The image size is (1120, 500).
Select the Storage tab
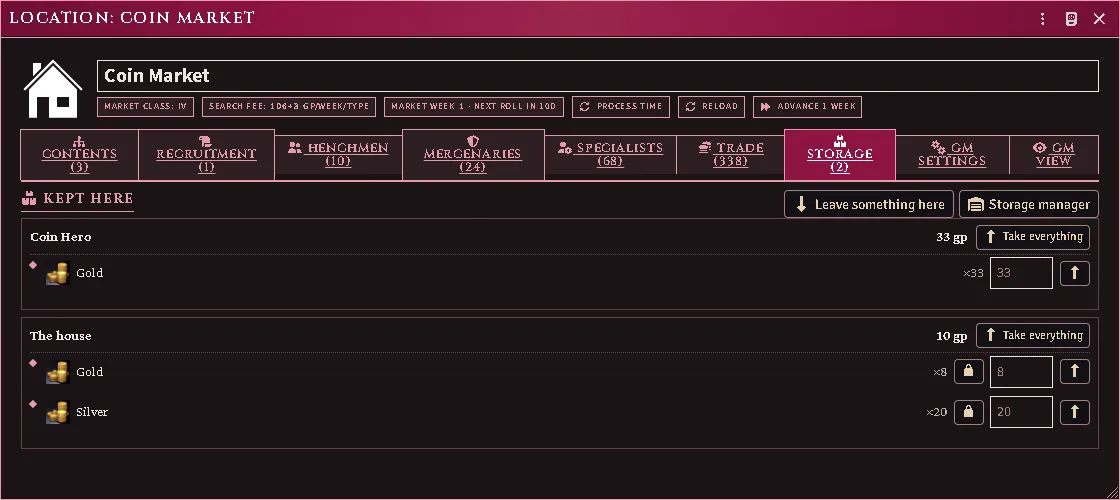click(839, 154)
